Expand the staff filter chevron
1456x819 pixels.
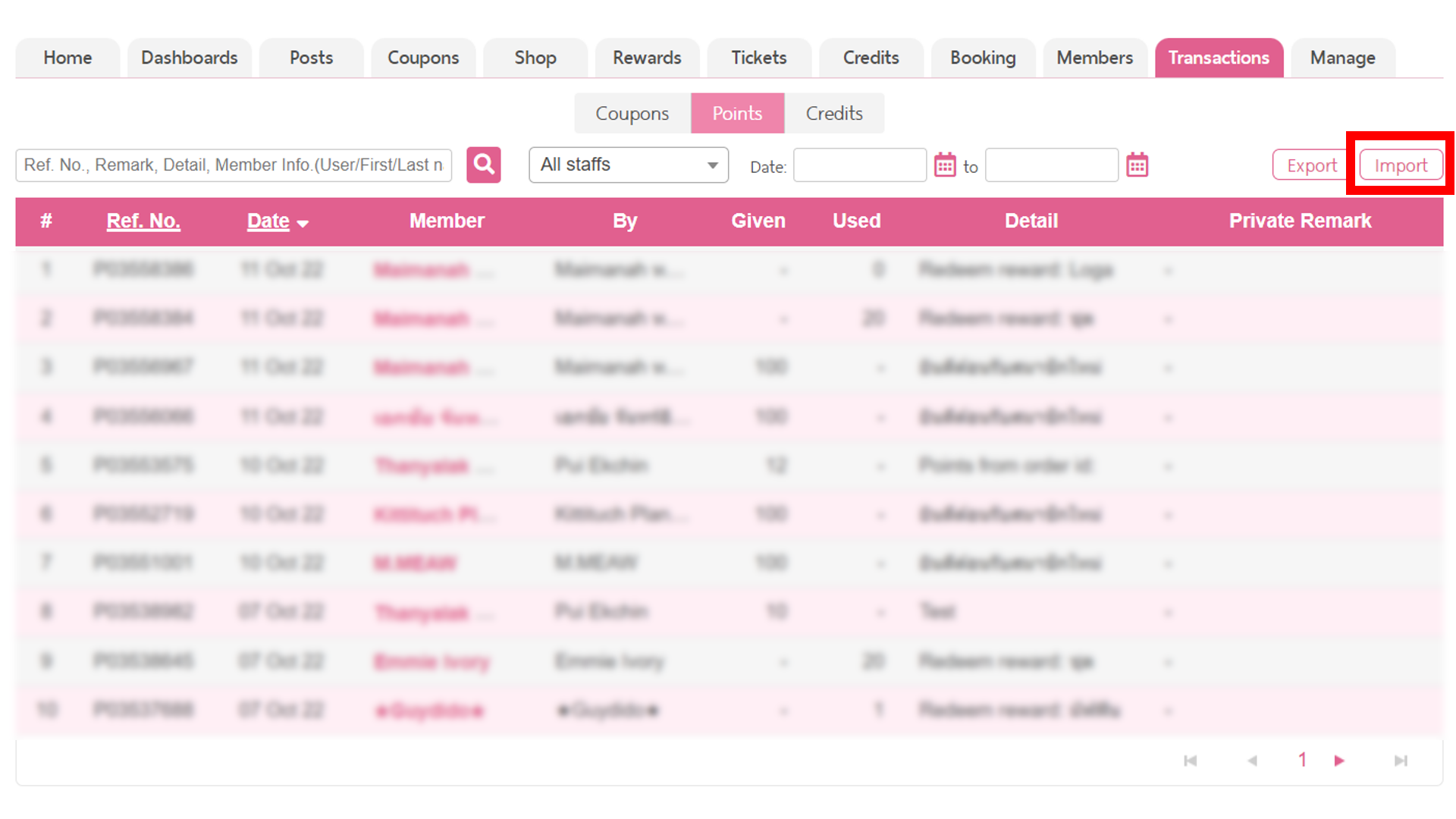click(711, 165)
